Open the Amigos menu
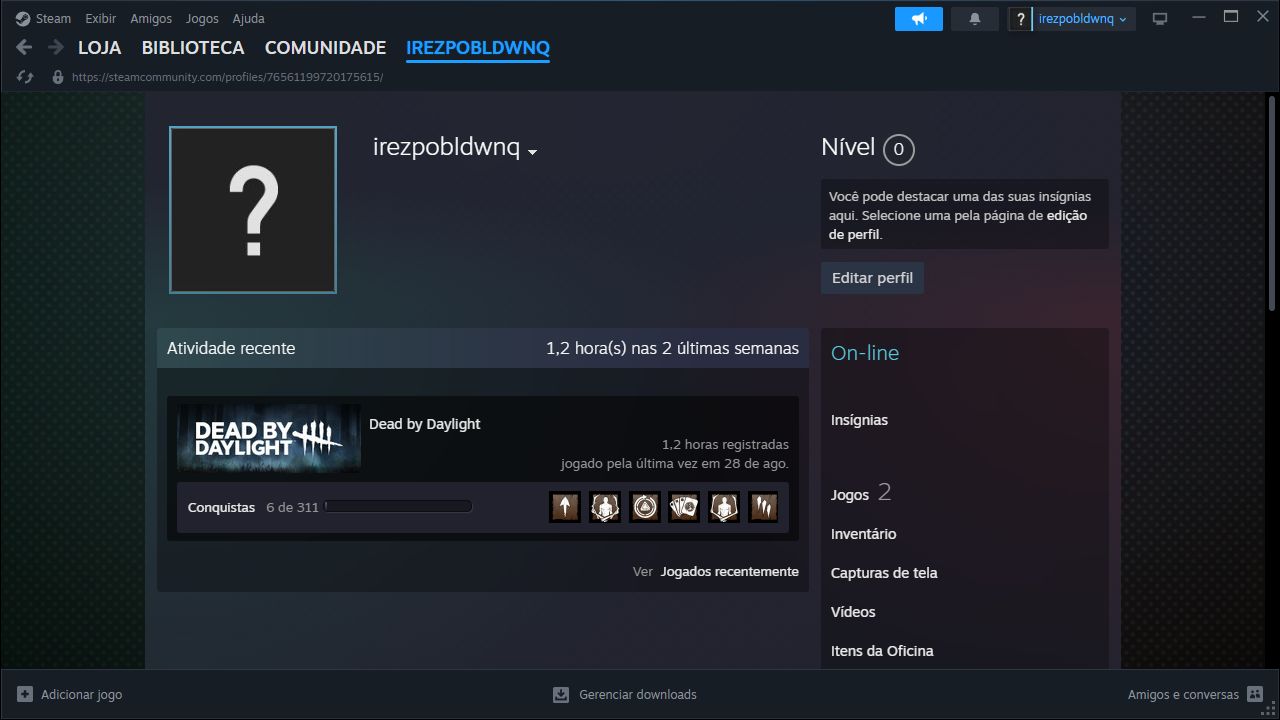The image size is (1280, 720). click(x=151, y=19)
